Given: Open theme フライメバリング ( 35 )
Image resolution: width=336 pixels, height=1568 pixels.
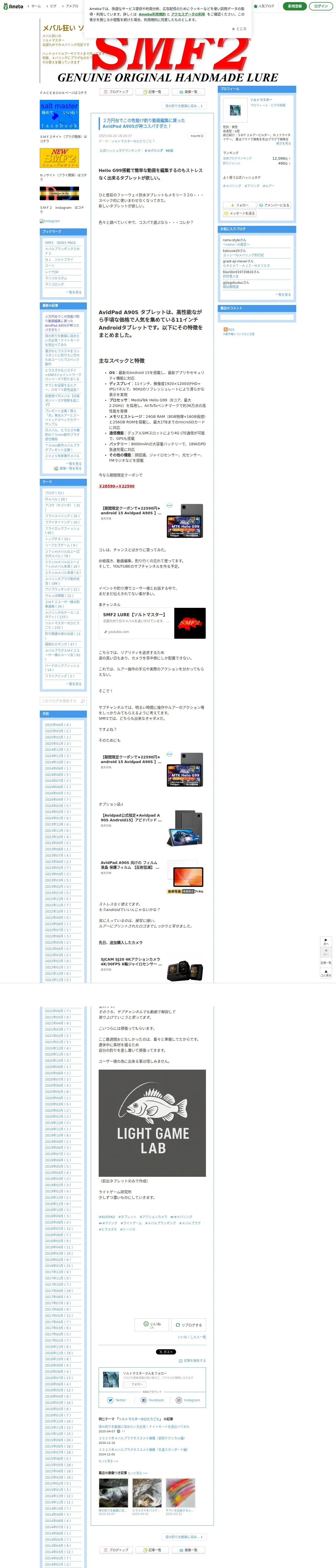Looking at the screenshot, I should (62, 516).
